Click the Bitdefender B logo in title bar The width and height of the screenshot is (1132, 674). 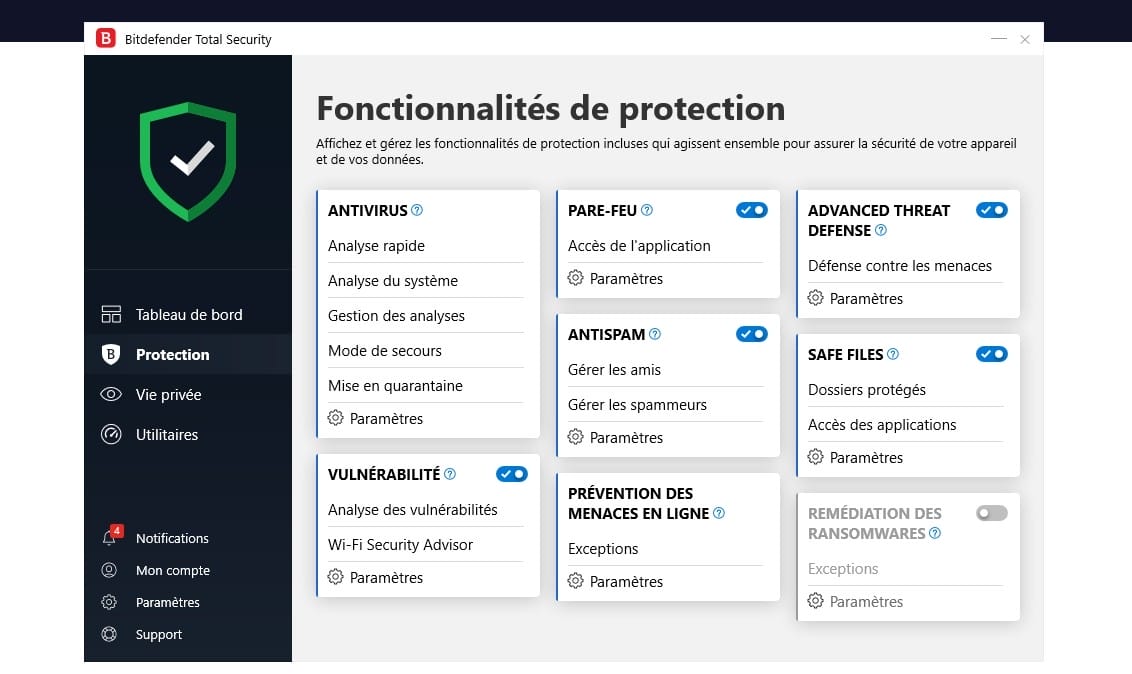point(105,38)
